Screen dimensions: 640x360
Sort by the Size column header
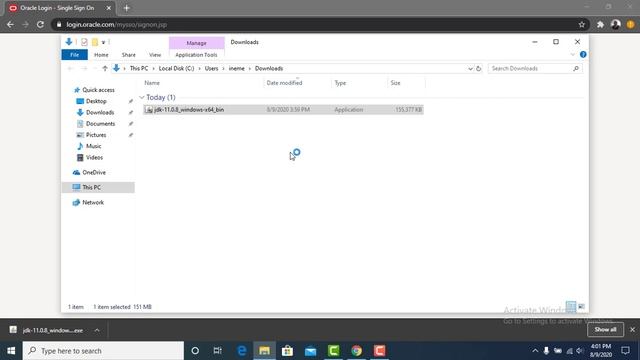pos(396,83)
